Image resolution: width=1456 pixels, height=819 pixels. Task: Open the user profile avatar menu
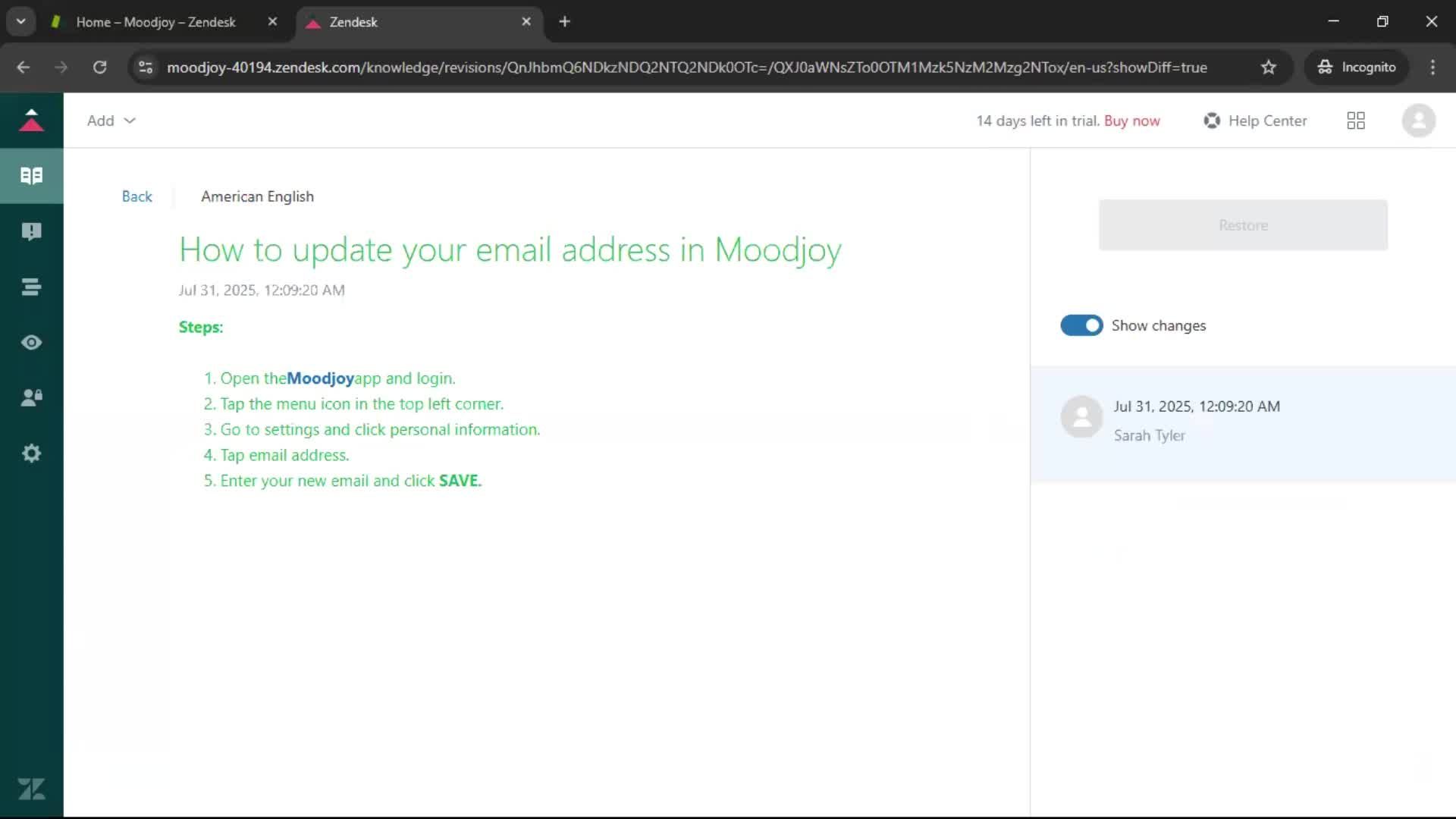[1419, 121]
